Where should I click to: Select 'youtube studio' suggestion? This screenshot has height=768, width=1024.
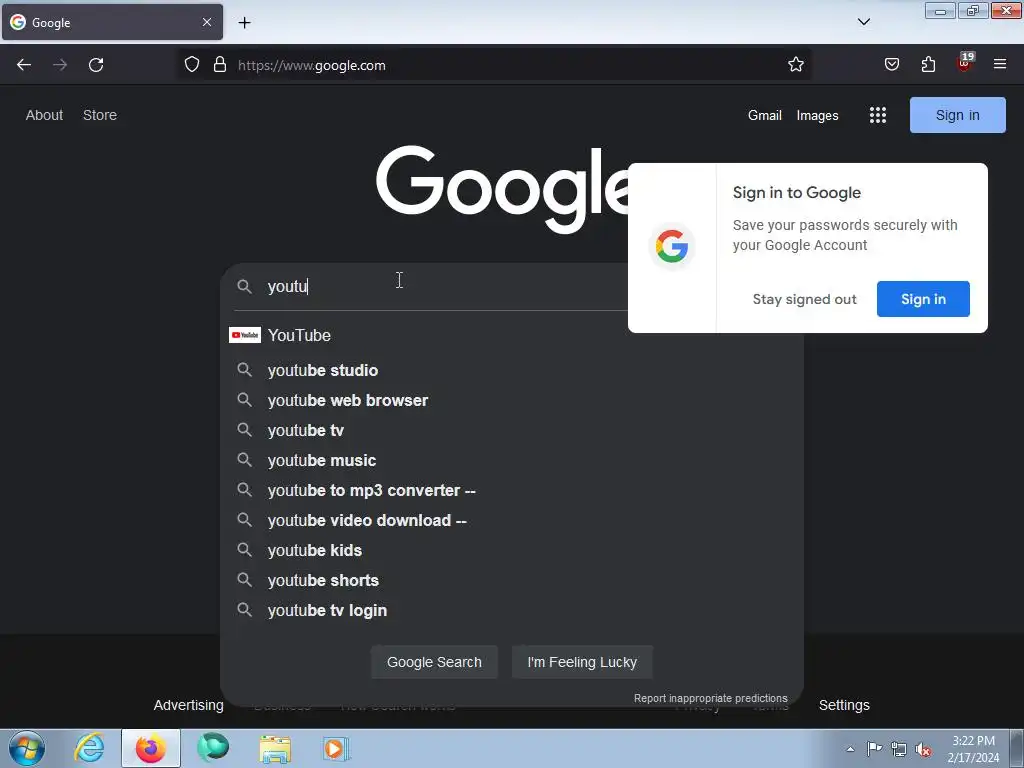pyautogui.click(x=511, y=370)
